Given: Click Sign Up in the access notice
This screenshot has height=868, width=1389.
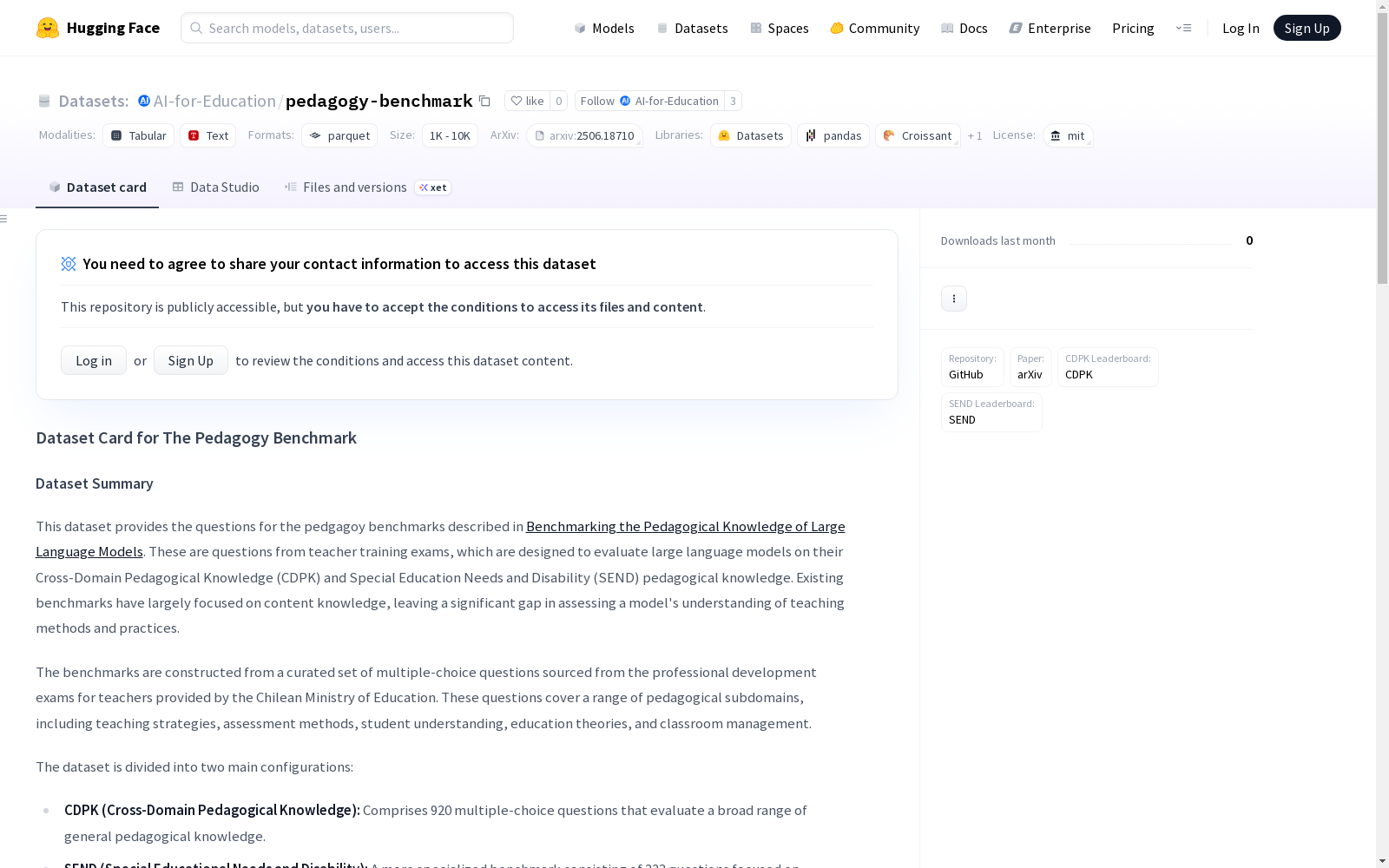Looking at the screenshot, I should [191, 360].
